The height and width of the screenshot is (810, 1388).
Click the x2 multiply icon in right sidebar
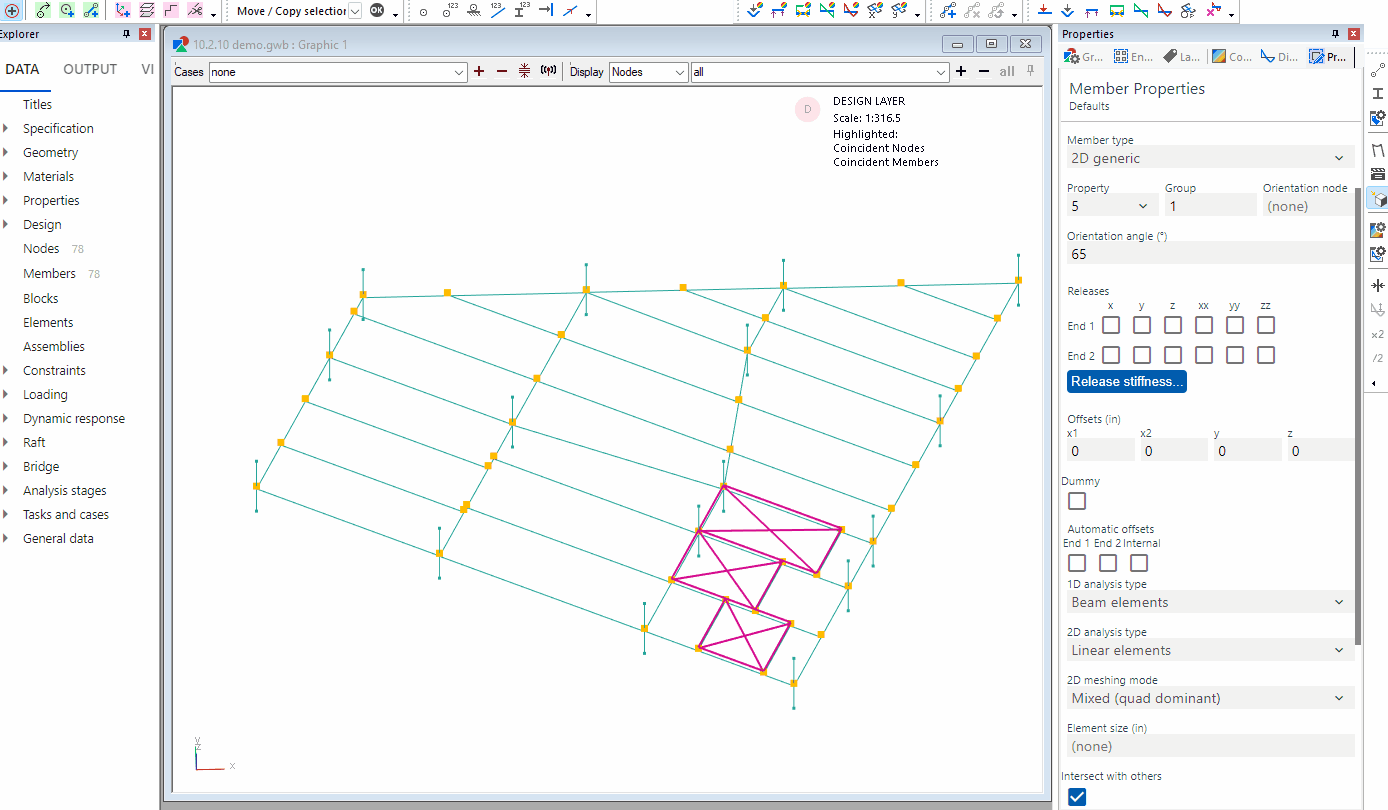[x=1377, y=334]
